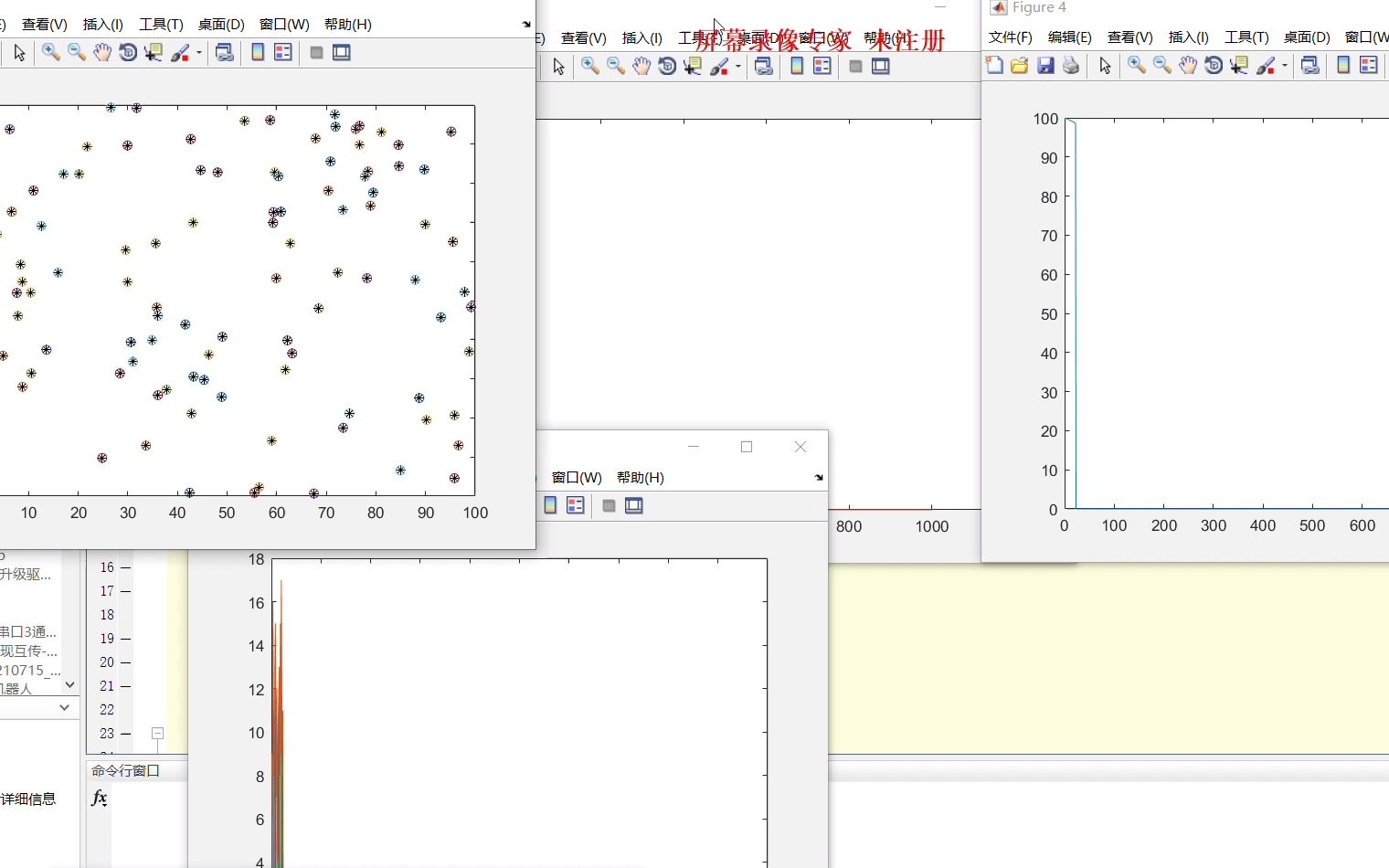Activate Zoom In in the middle figure toolbar

point(590,66)
